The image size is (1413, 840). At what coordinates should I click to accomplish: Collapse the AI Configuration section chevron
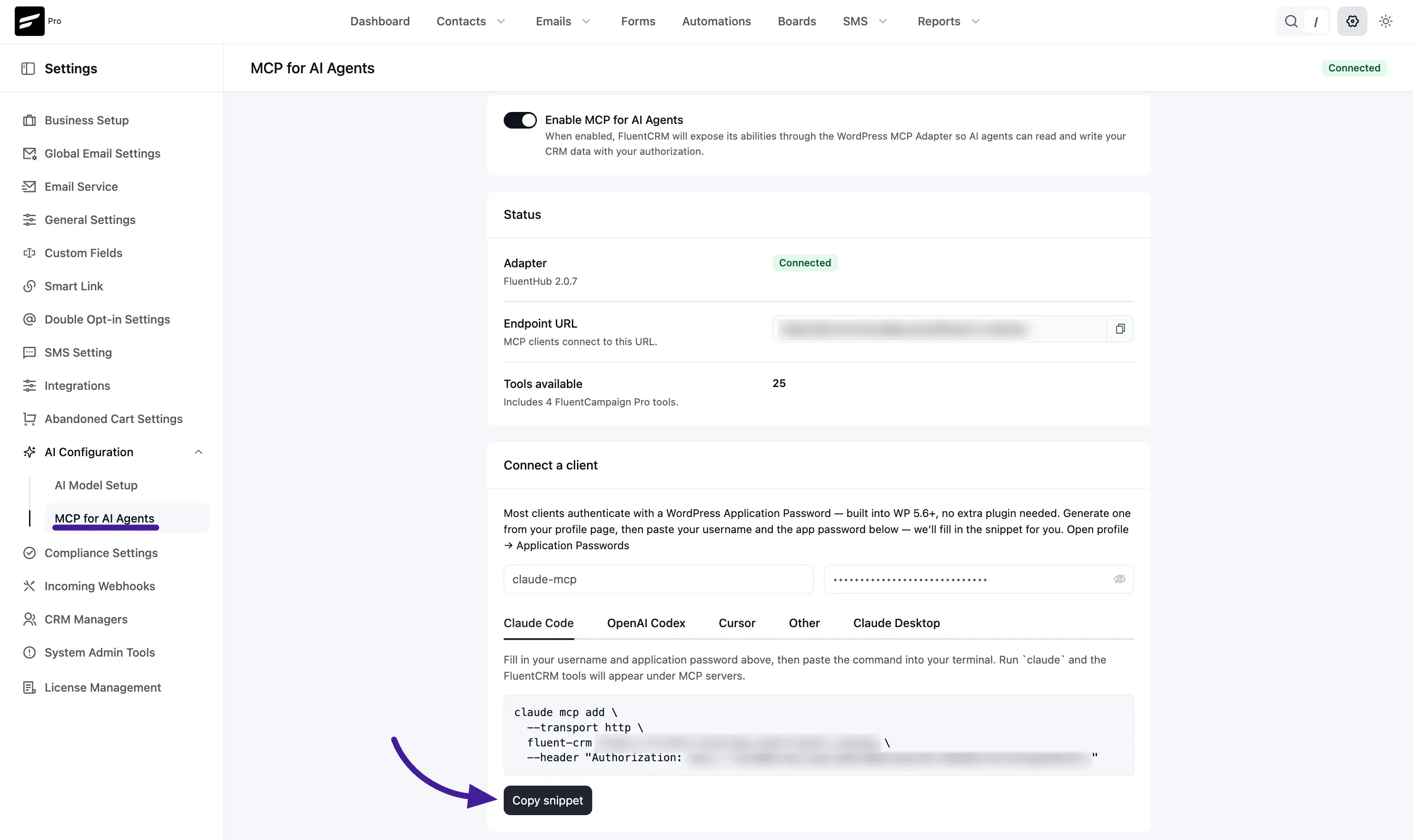199,452
